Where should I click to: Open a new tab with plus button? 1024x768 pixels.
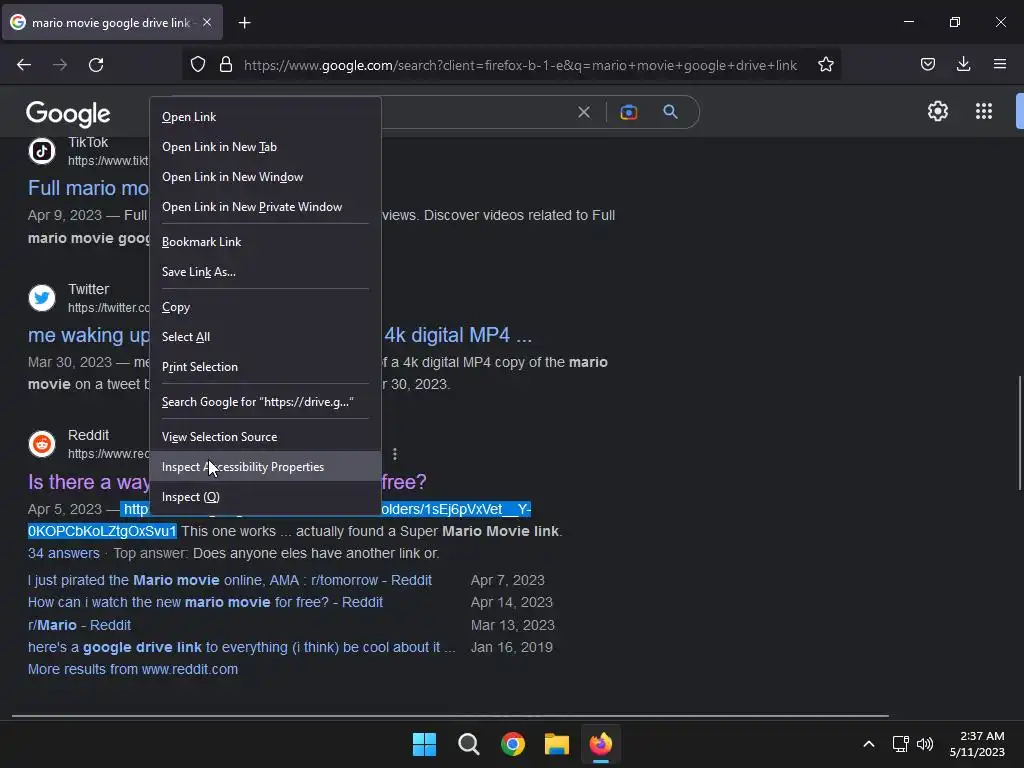(x=244, y=23)
